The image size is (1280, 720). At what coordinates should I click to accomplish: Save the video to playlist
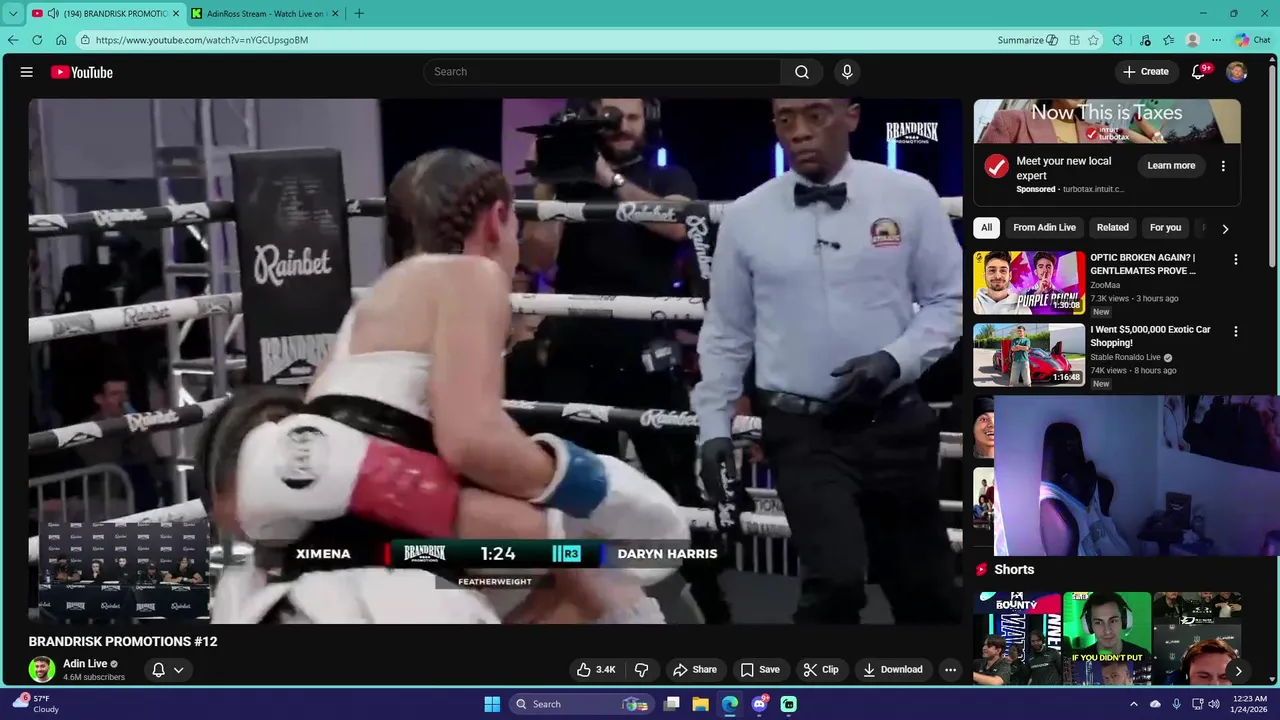pos(760,670)
